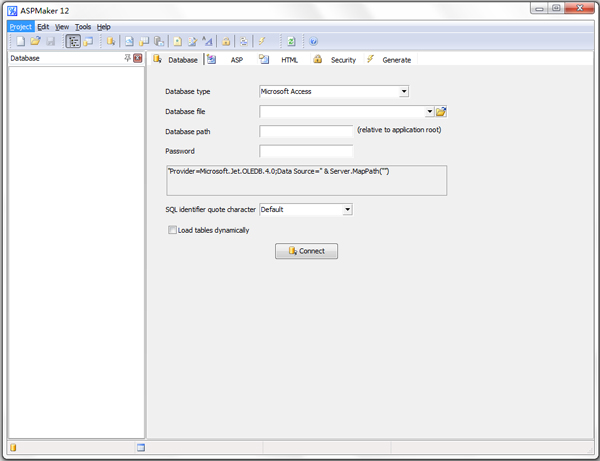Browse for database file with folder icon
This screenshot has height=461, width=600.
(x=441, y=112)
